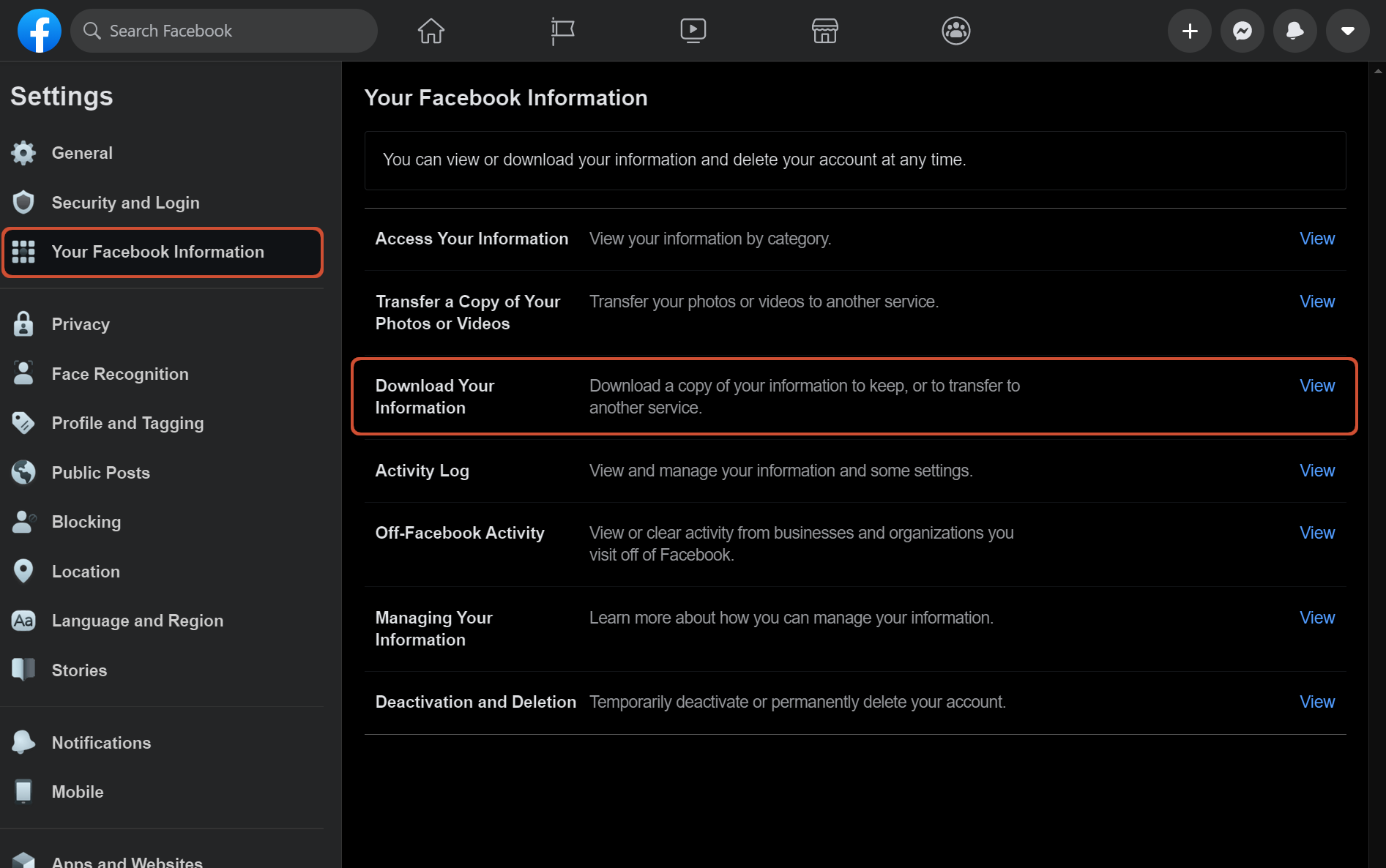Click the scrollbar up arrow
The image size is (1386, 868).
(1378, 71)
